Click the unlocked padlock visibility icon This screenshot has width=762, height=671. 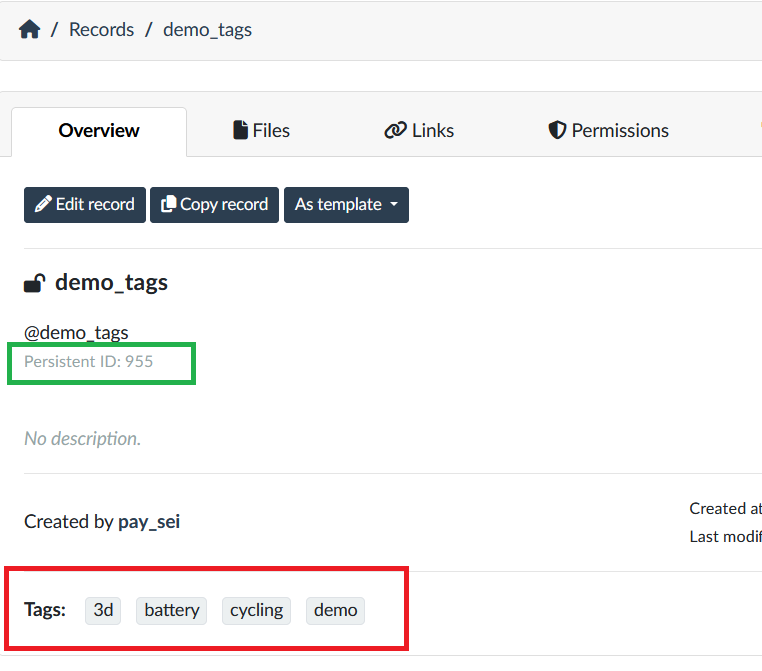tap(35, 283)
